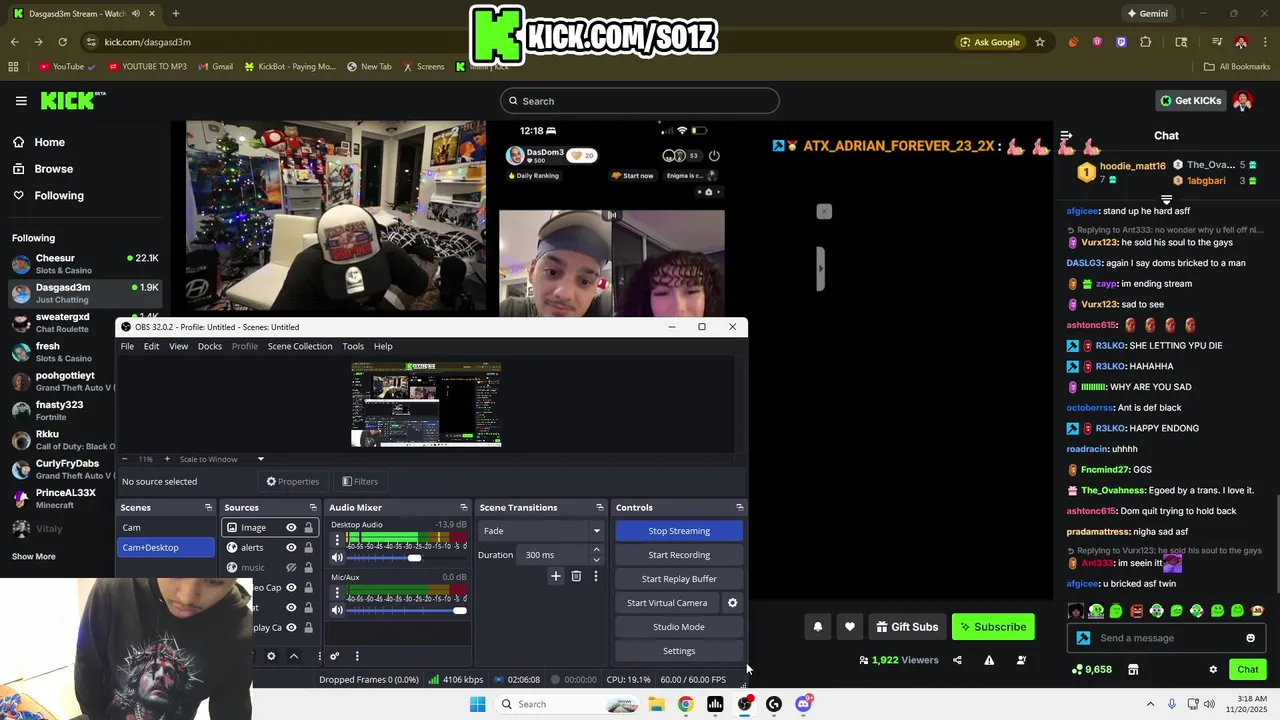Zoom in the OBS preview plus icon

point(167,459)
